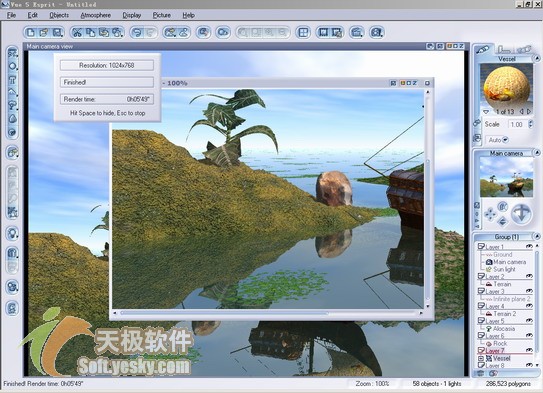Open the Objects menu
Screen dimensions: 543x393
pyautogui.click(x=59, y=15)
